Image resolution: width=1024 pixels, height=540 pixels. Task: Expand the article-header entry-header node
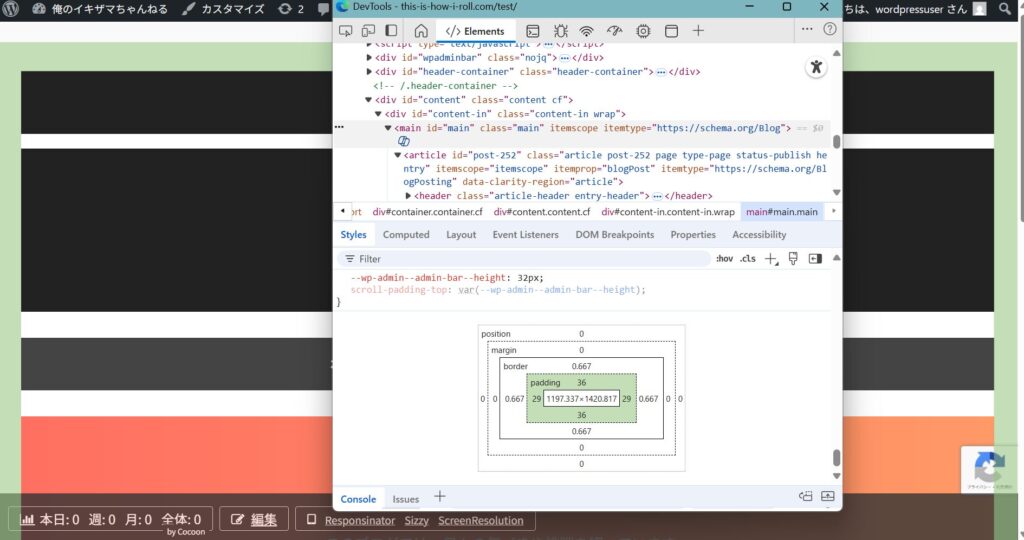(x=408, y=196)
